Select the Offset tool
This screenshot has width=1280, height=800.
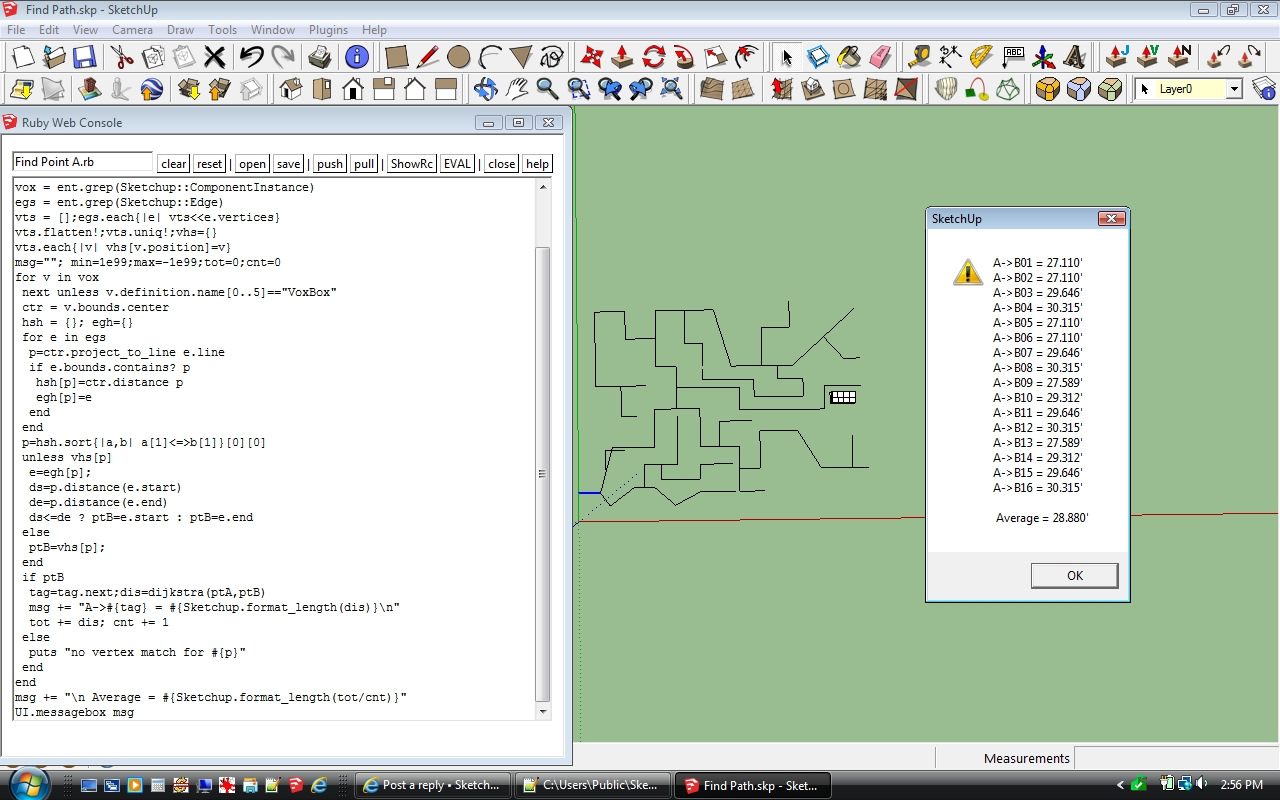(x=747, y=57)
